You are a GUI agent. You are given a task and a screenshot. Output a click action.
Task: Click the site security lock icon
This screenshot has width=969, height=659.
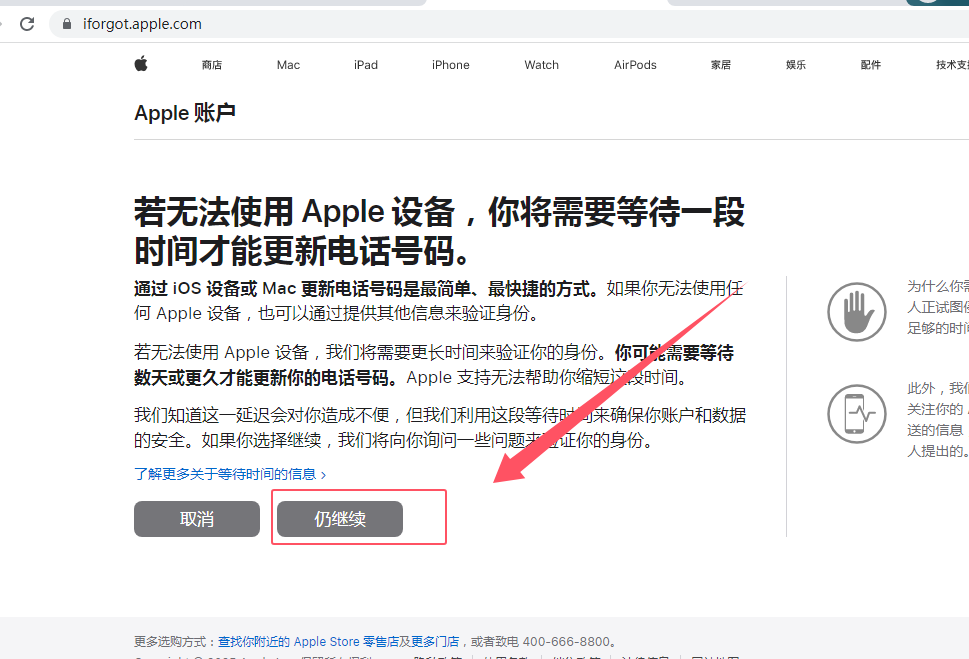coord(67,24)
